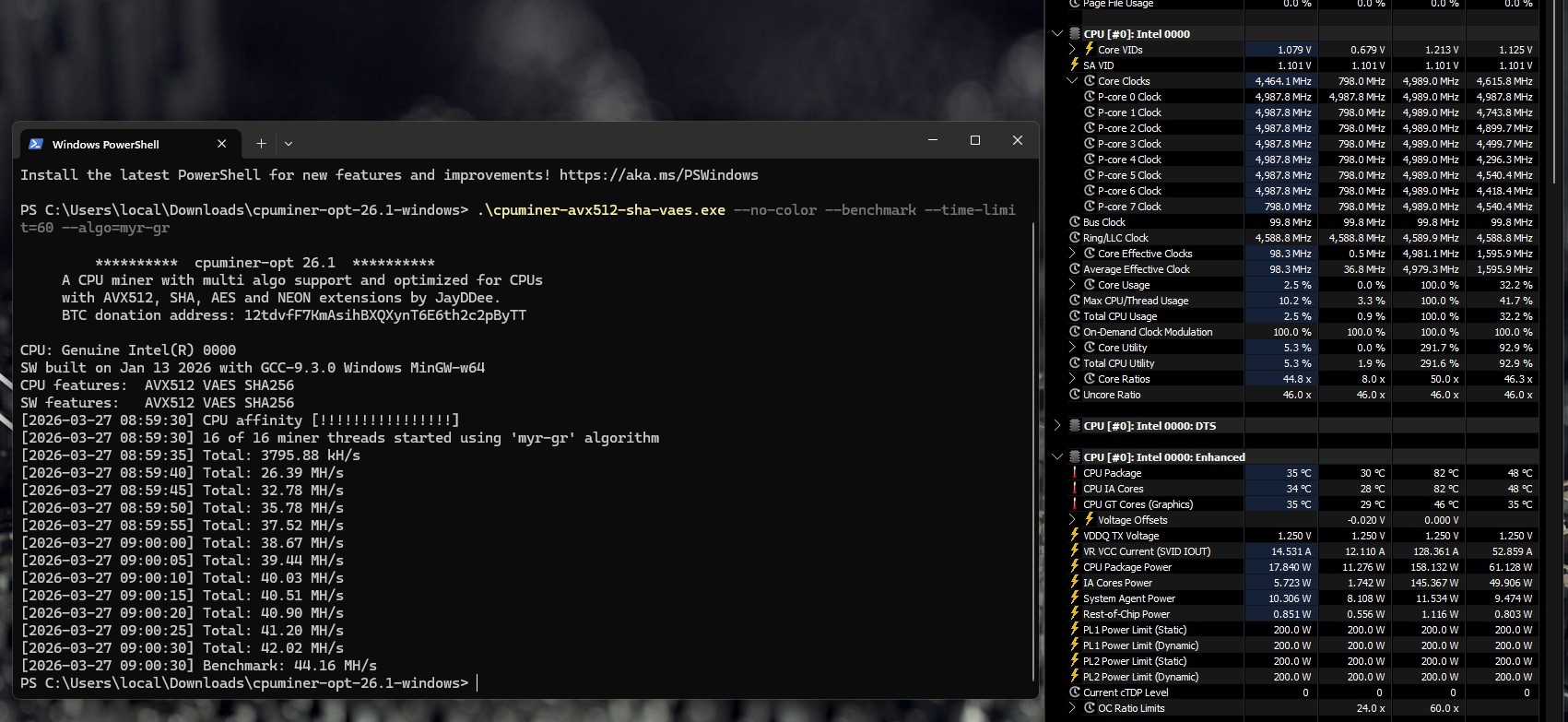The image size is (1568, 722).
Task: Expand the Core Ratios row
Action: pos(1072,379)
